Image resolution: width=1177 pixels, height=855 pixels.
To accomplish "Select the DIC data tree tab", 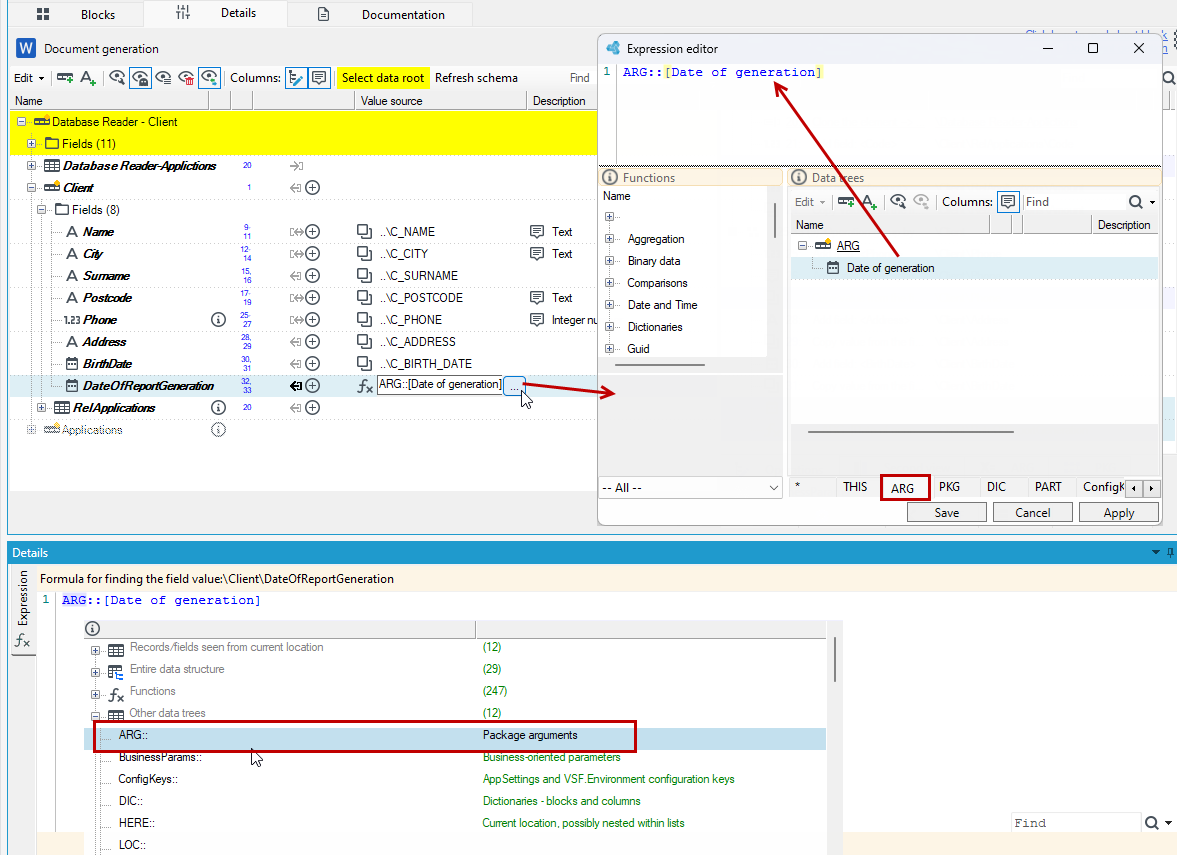I will (x=996, y=487).
